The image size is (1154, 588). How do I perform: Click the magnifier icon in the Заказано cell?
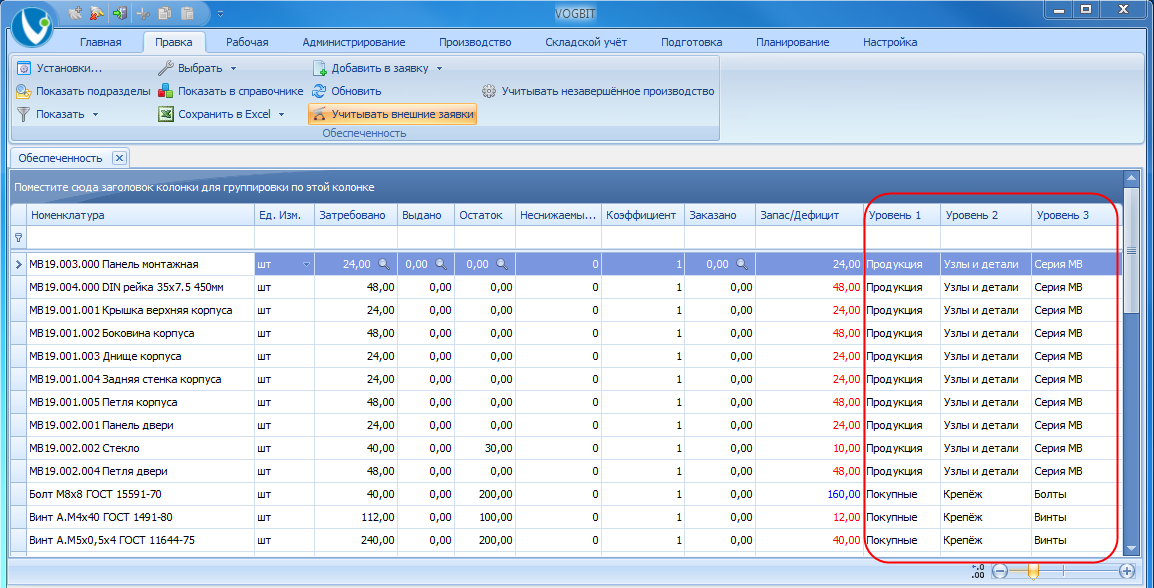click(x=742, y=264)
